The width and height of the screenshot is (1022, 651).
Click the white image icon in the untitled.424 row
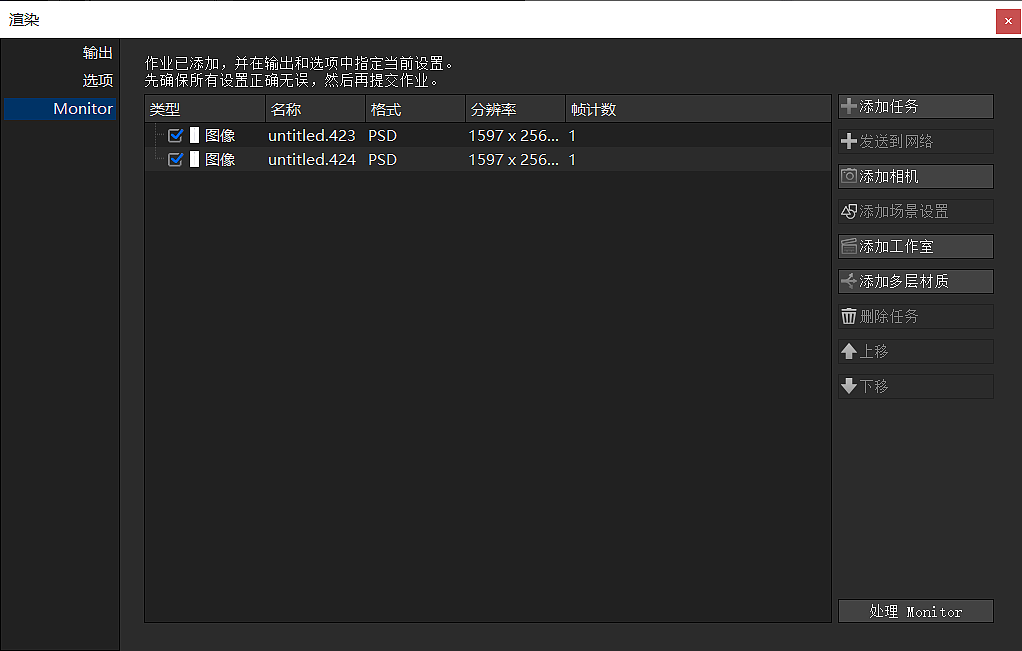coord(194,159)
